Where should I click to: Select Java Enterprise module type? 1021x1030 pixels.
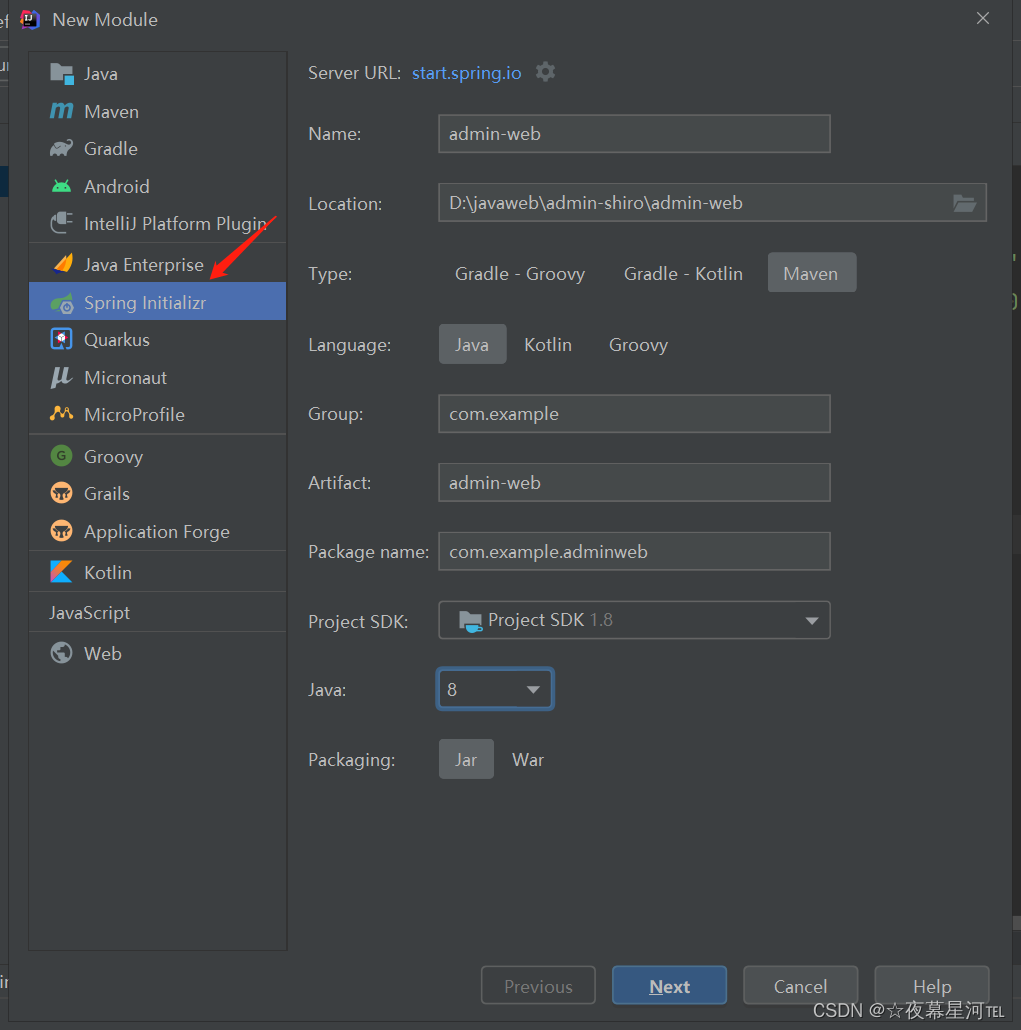(x=143, y=265)
